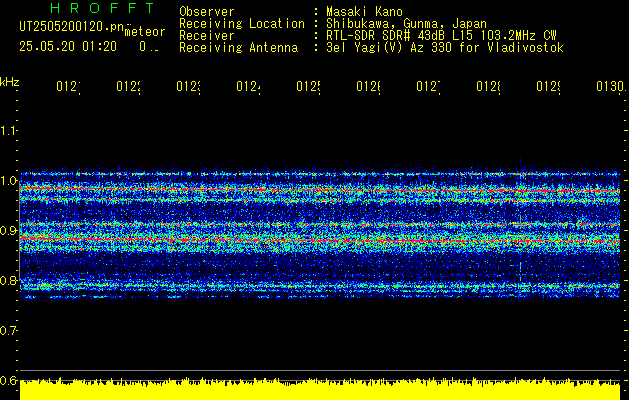The image size is (629, 400).
Task: Click the Observer label
Action: [207, 12]
